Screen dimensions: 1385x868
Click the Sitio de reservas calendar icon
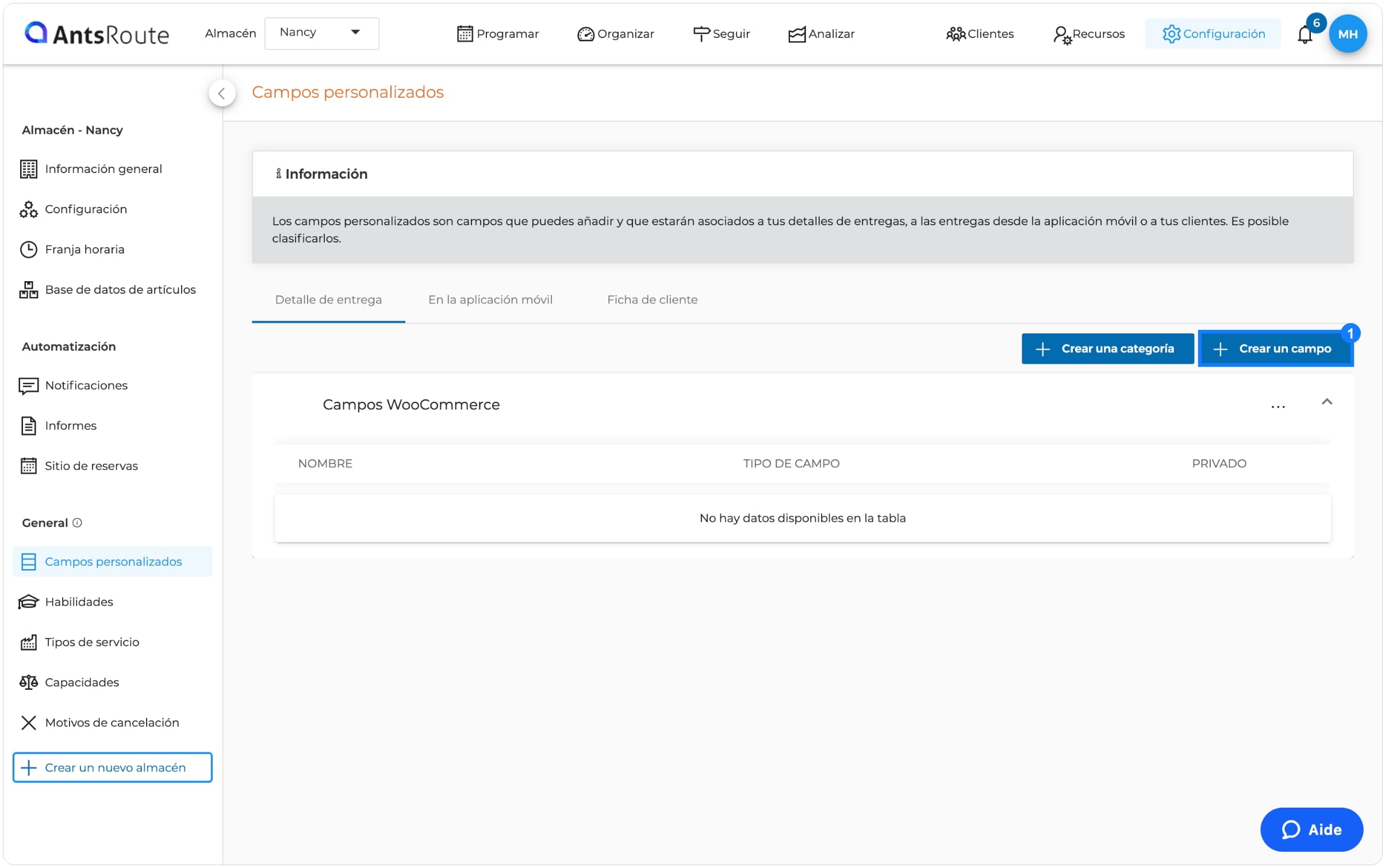28,466
